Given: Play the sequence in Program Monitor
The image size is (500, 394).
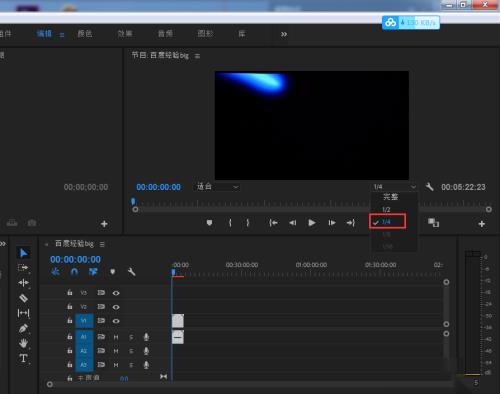Looking at the screenshot, I should pos(312,223).
